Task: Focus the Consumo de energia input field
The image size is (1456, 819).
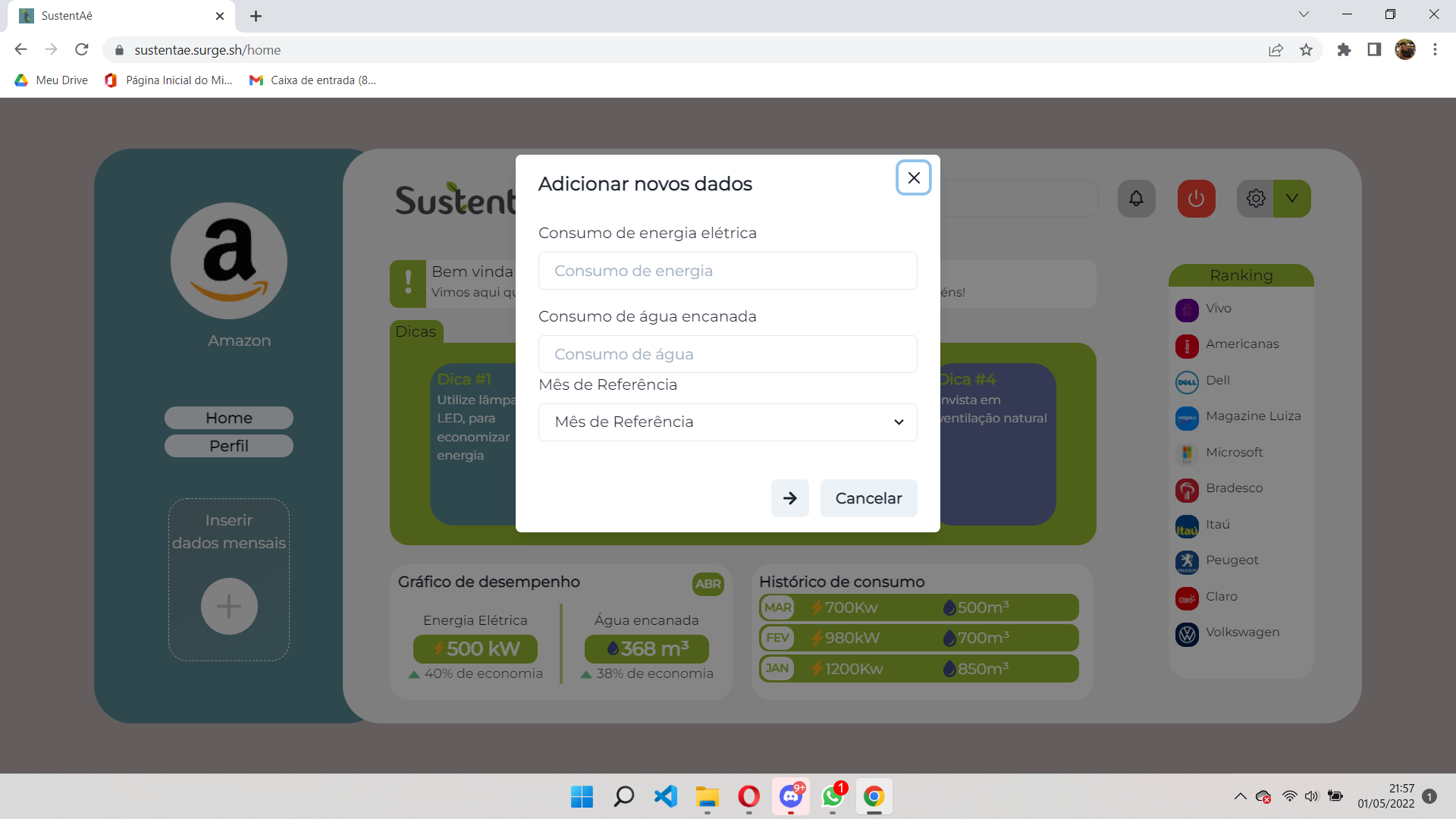Action: tap(727, 271)
